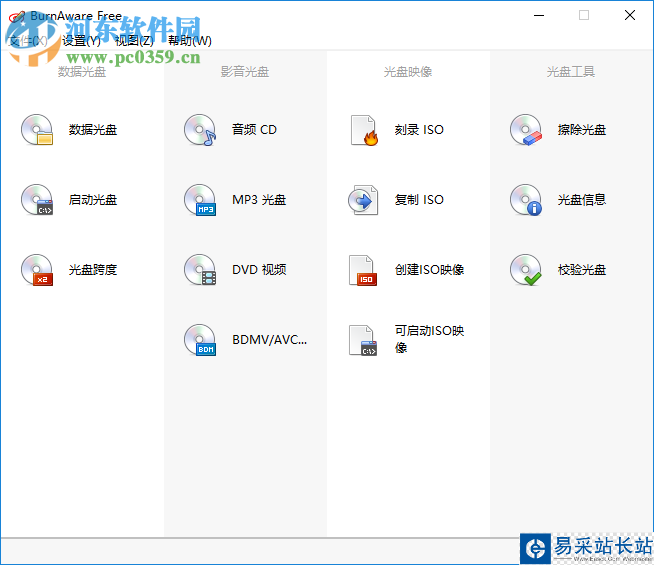The width and height of the screenshot is (654, 565).
Task: Minimize the BurnAware Free window
Action: click(x=539, y=15)
